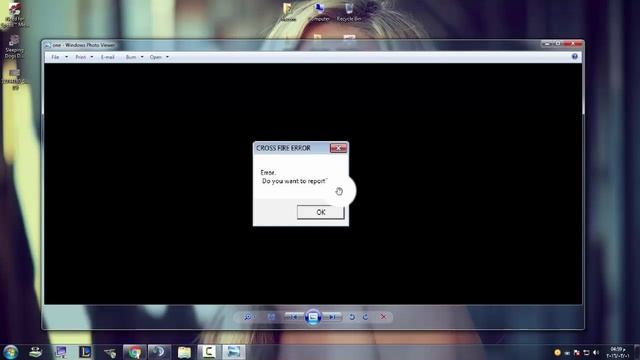Image resolution: width=640 pixels, height=360 pixels.
Task: Open the Camtasia taskbar icon
Action: point(209,352)
